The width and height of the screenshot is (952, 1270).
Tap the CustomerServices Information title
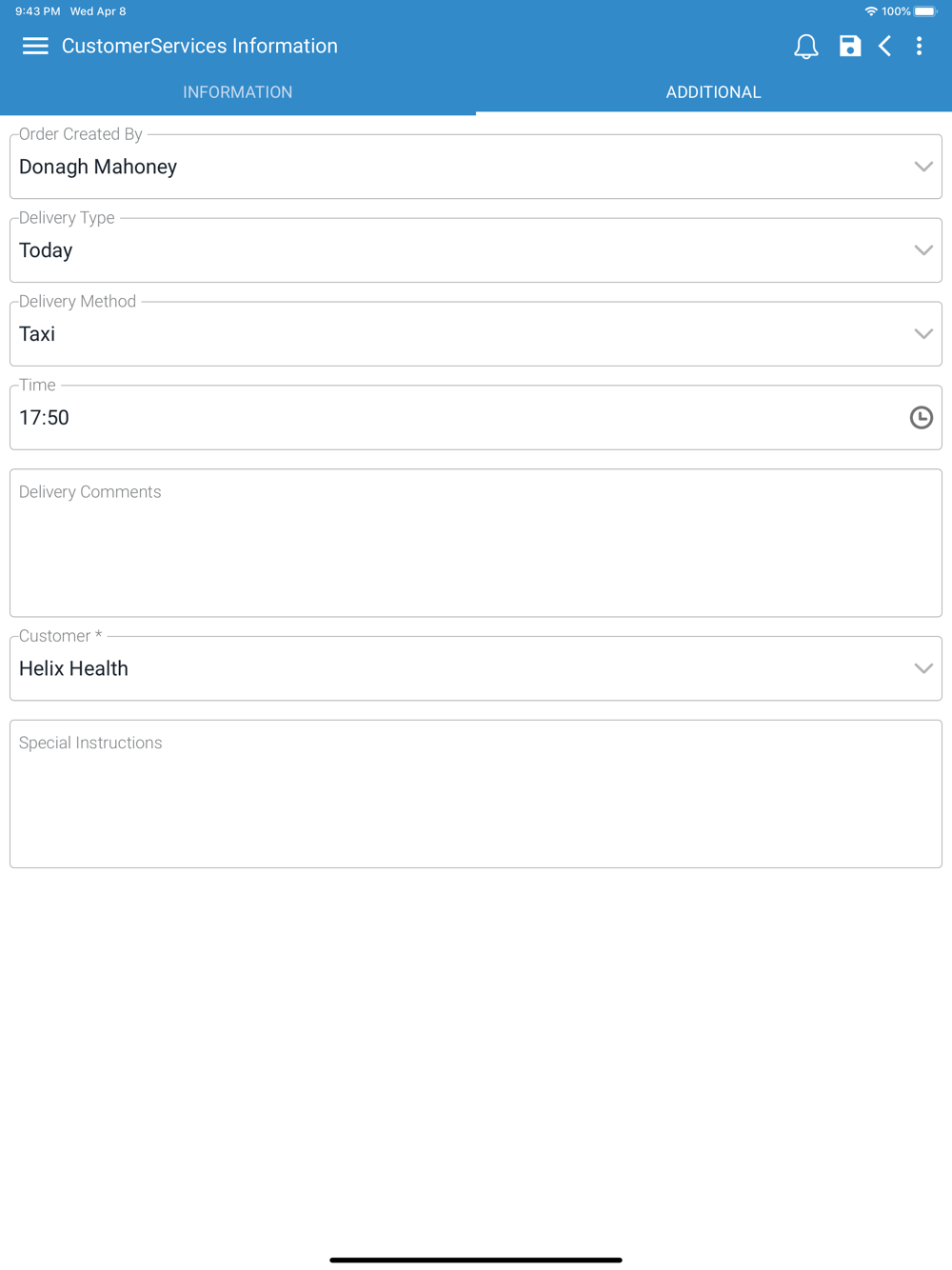coord(200,46)
